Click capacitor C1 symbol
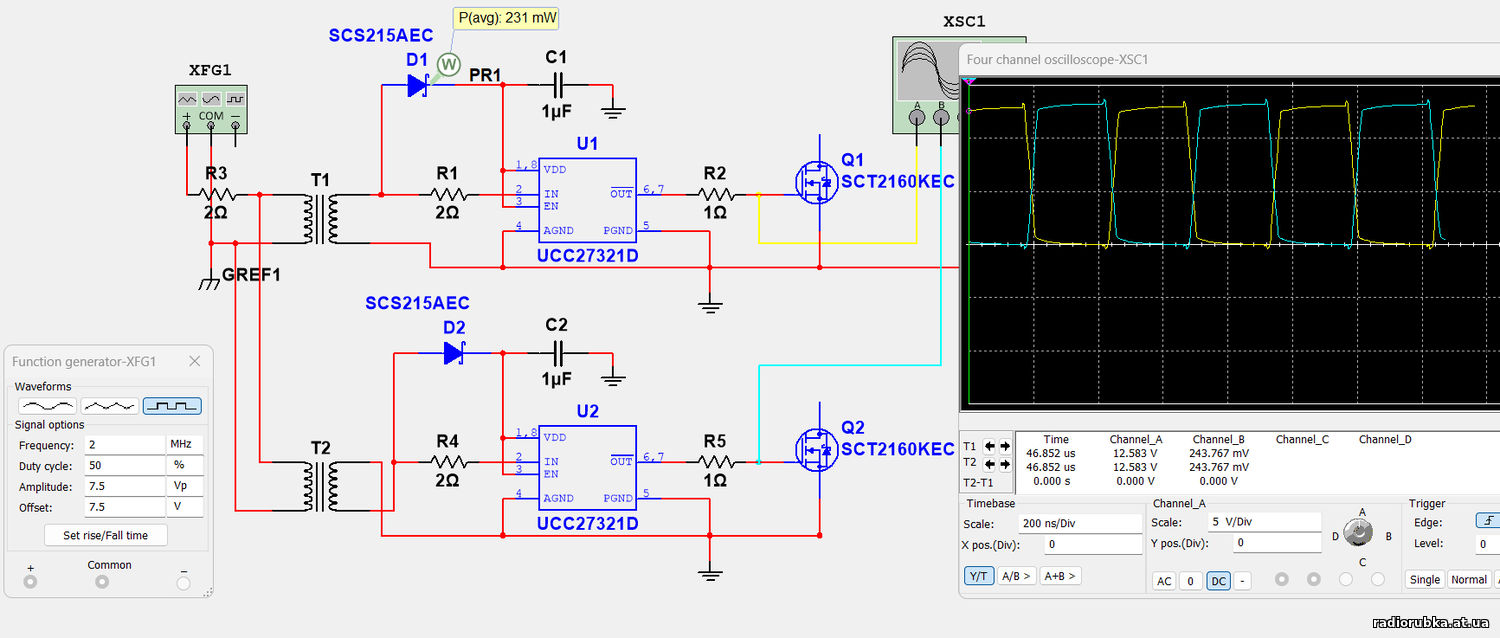This screenshot has width=1500, height=638. (x=557, y=86)
